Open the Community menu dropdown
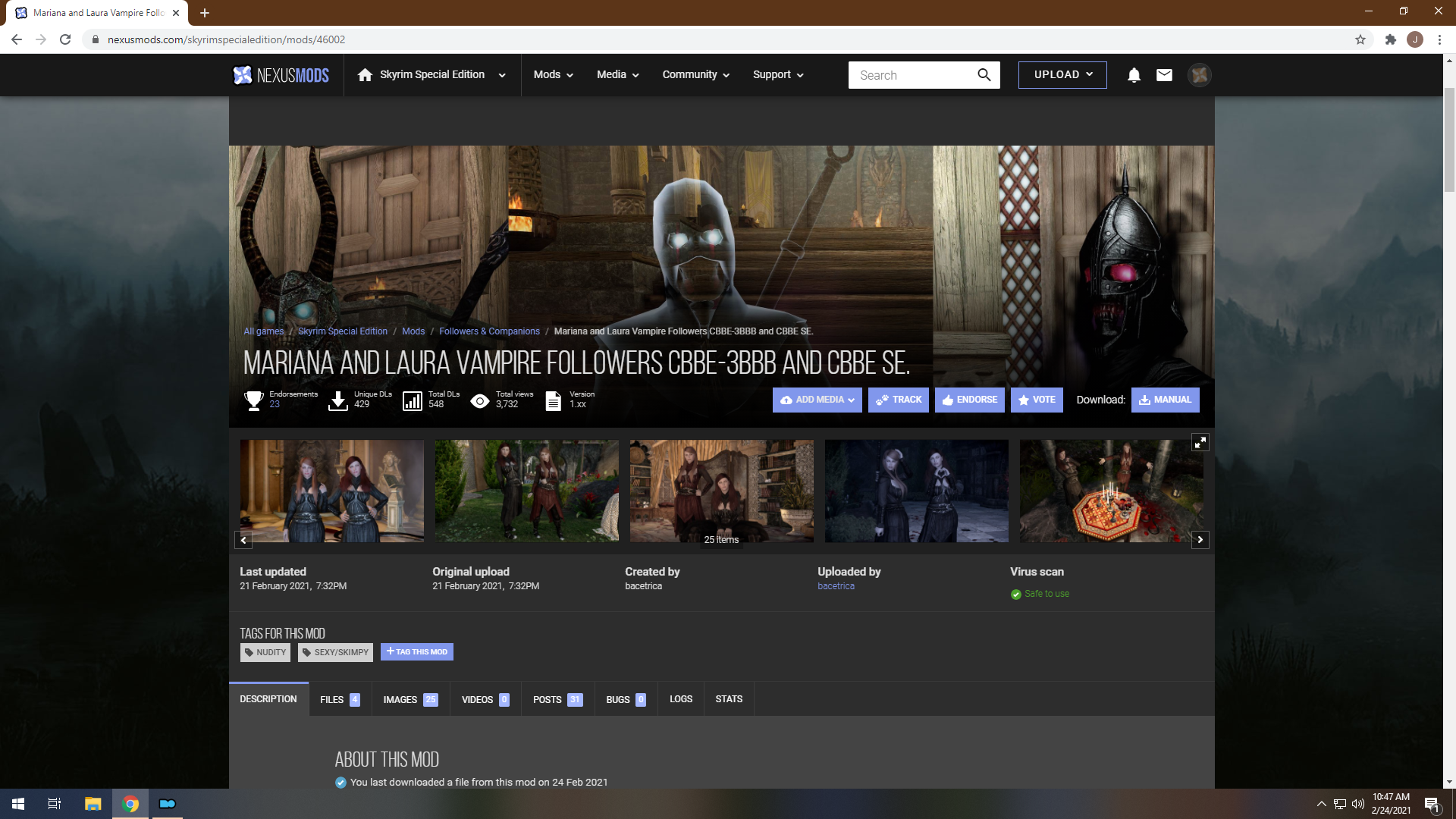 695,75
